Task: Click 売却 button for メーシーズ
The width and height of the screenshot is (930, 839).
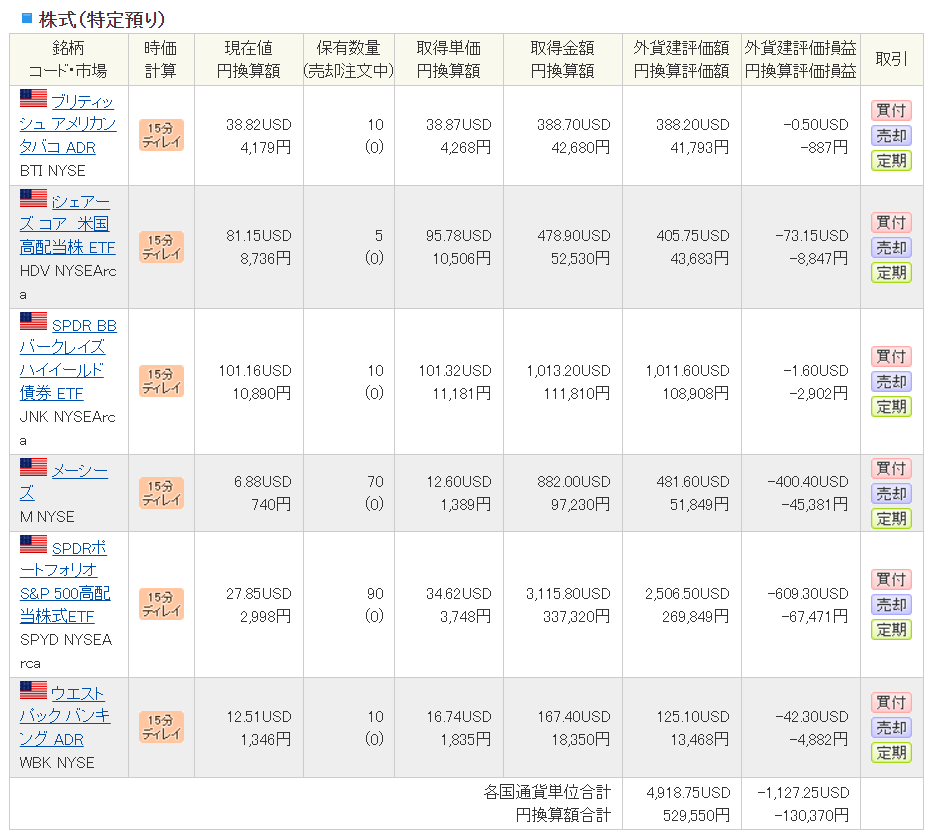Action: click(x=891, y=493)
